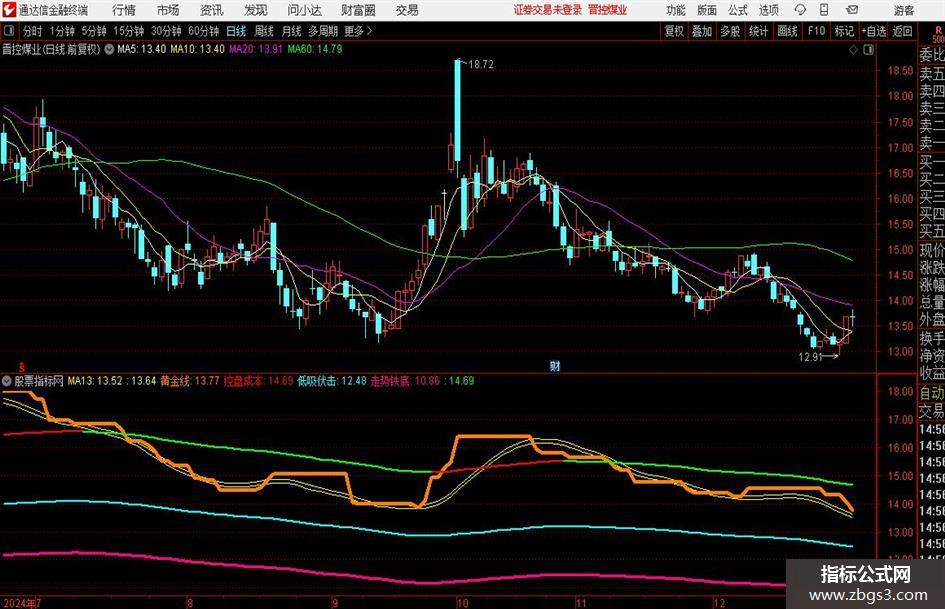Image resolution: width=945 pixels, height=609 pixels.
Task: Click the 低吸伏击: 12.48 indicator value
Action: (x=332, y=381)
